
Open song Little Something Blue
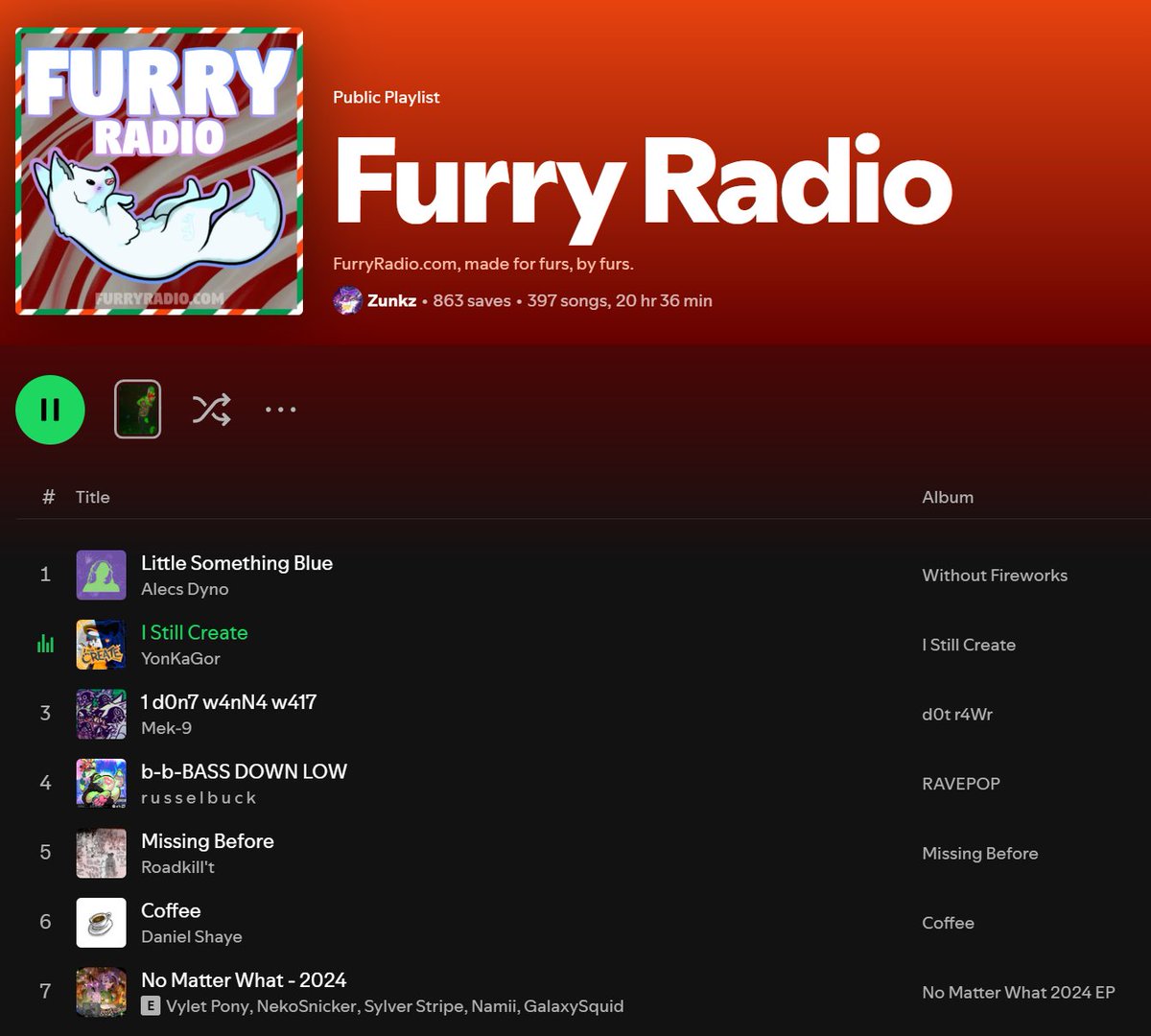[237, 563]
